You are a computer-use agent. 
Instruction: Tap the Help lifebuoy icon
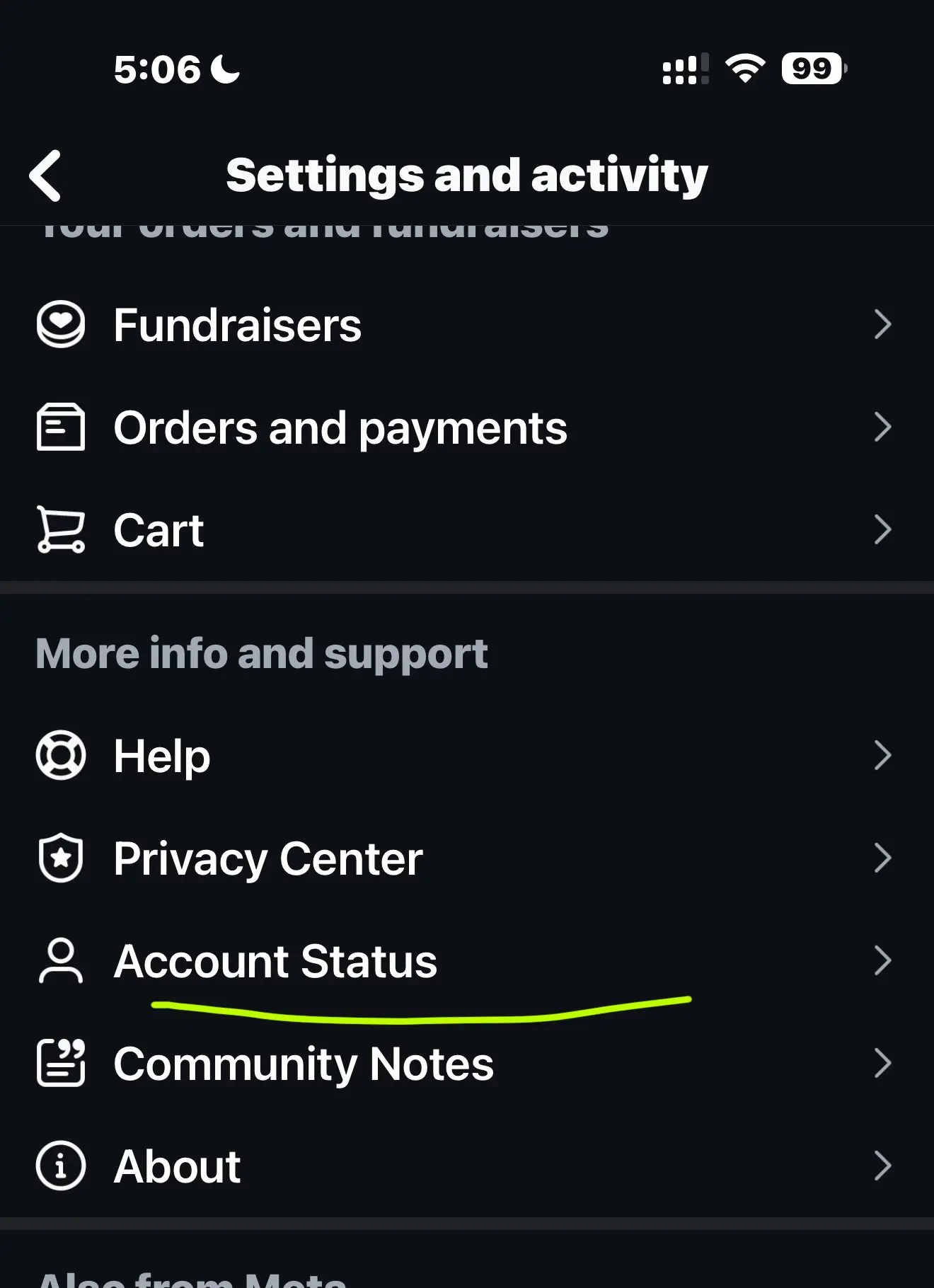pos(61,755)
